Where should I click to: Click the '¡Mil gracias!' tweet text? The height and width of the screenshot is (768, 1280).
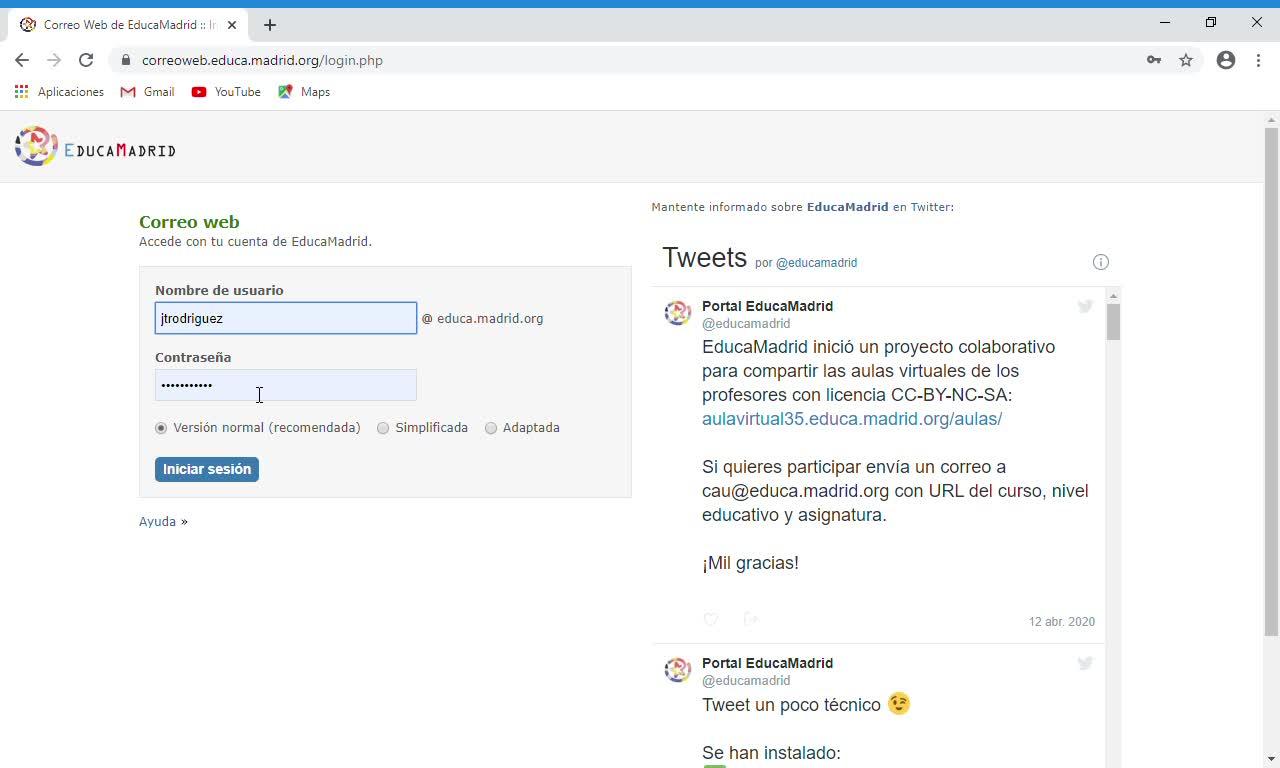coord(750,563)
